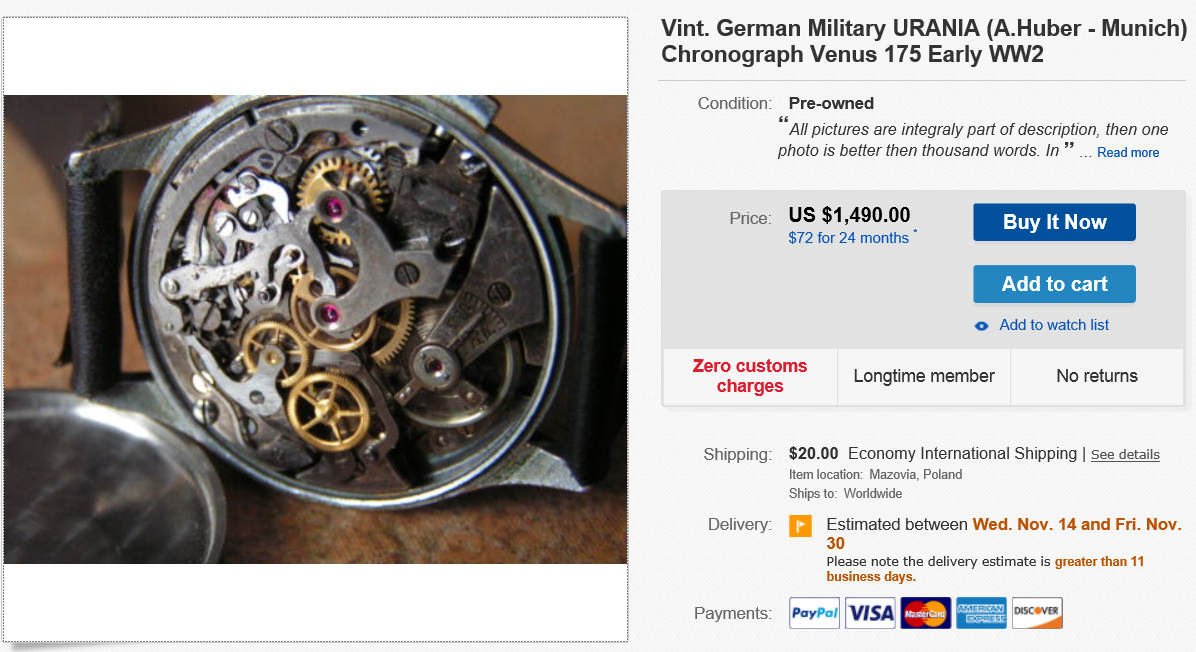Click the PayPal payment icon

[x=814, y=612]
